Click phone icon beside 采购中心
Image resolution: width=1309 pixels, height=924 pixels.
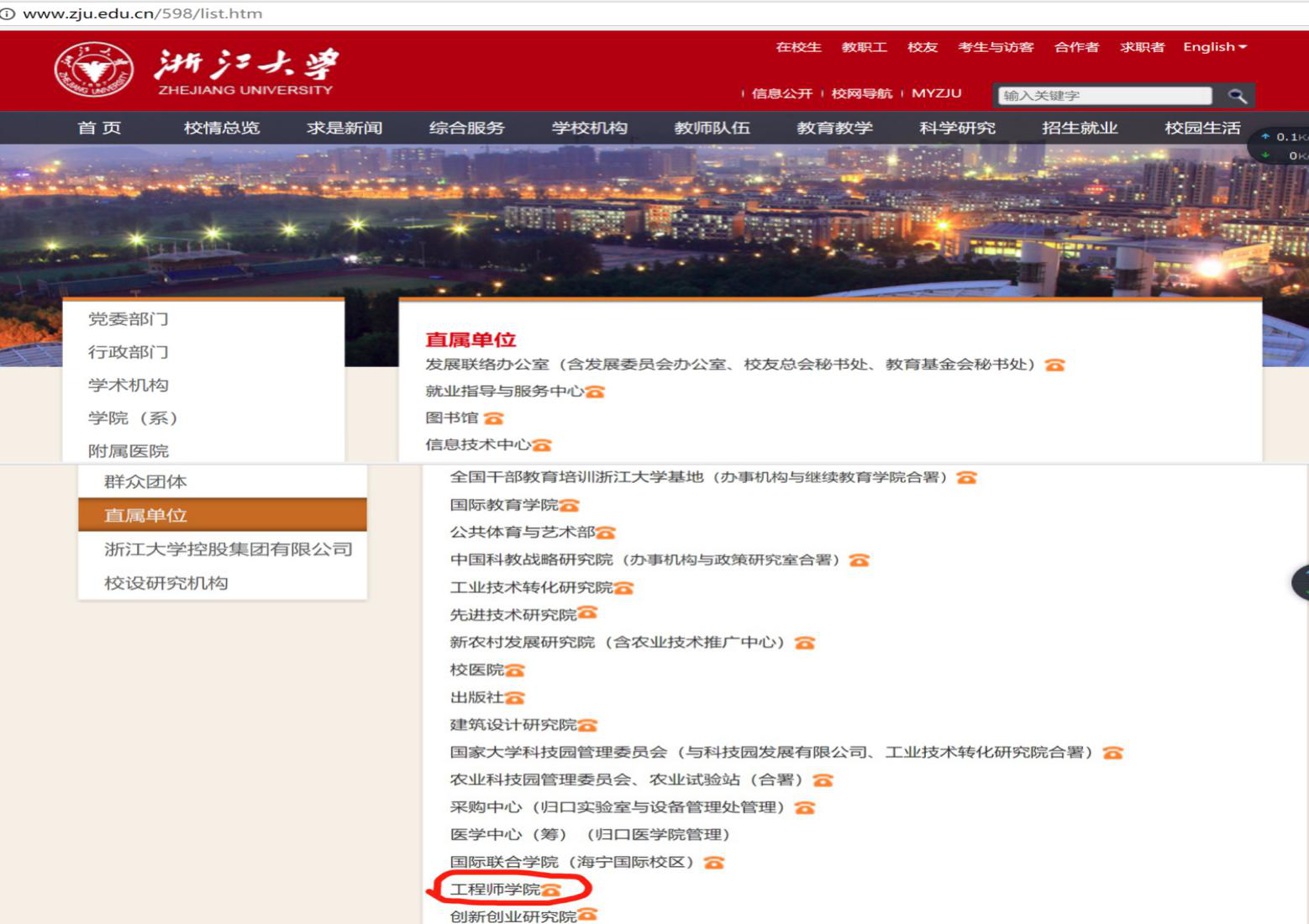tap(805, 807)
